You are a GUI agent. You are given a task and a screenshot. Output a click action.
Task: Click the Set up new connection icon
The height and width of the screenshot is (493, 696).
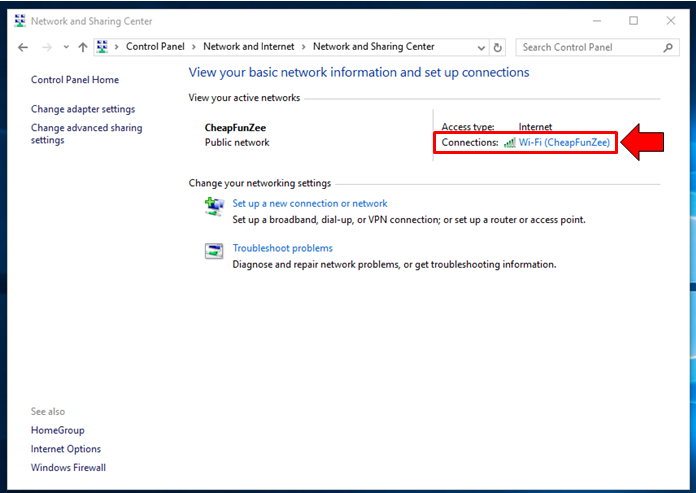(214, 206)
